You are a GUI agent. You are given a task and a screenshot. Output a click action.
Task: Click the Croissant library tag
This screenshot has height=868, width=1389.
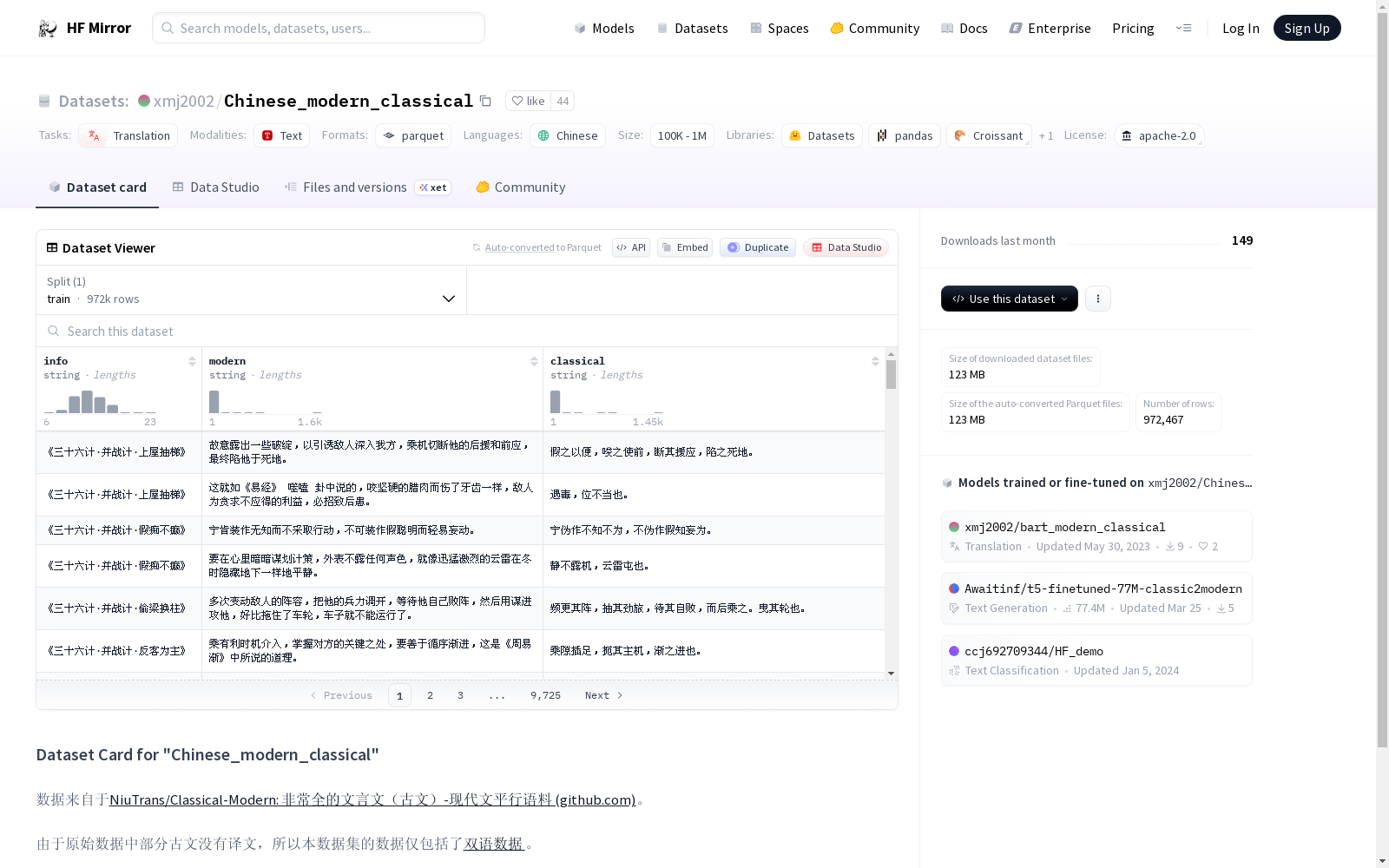coord(989,135)
